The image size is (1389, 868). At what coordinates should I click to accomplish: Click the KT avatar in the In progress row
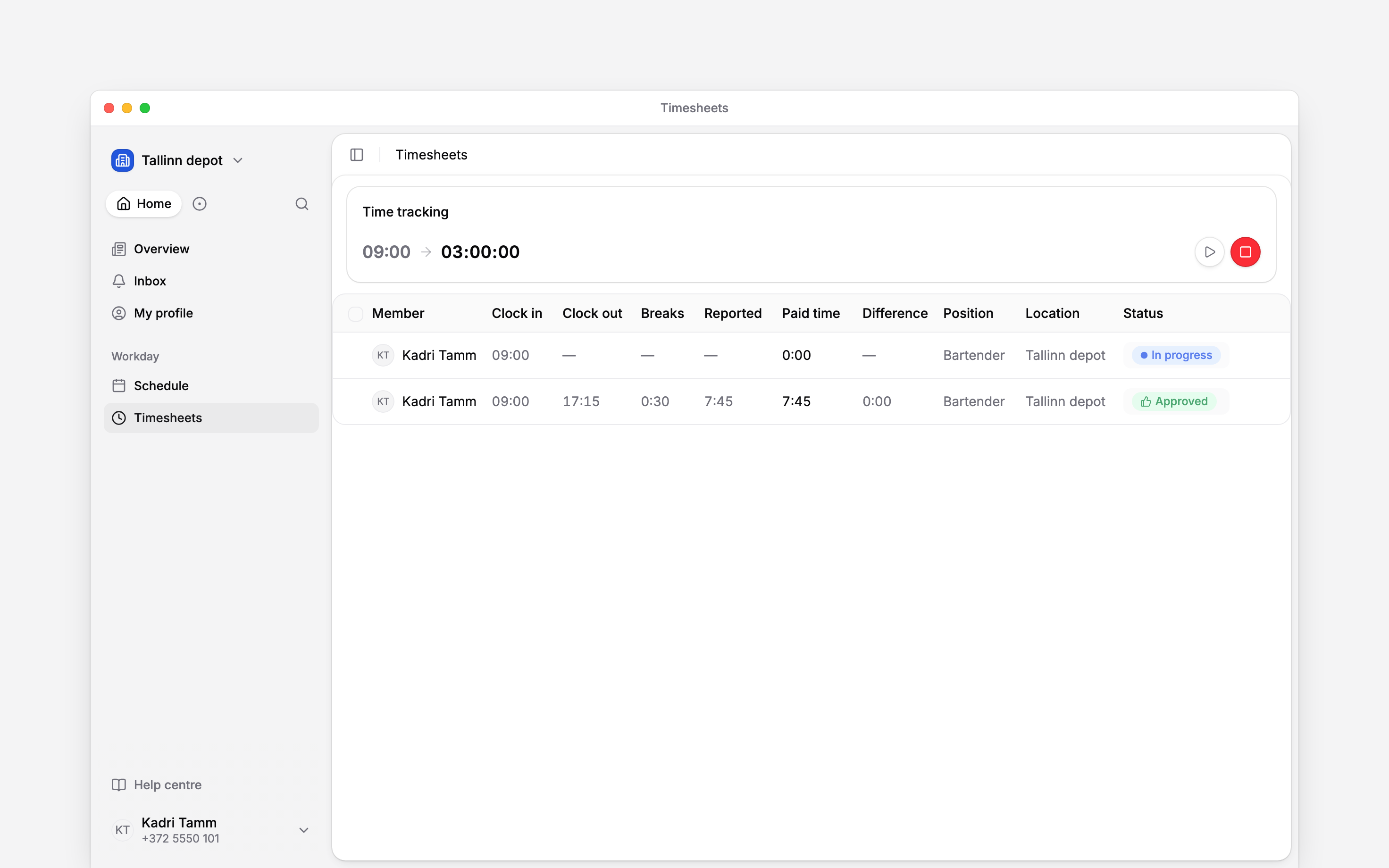[x=383, y=355]
